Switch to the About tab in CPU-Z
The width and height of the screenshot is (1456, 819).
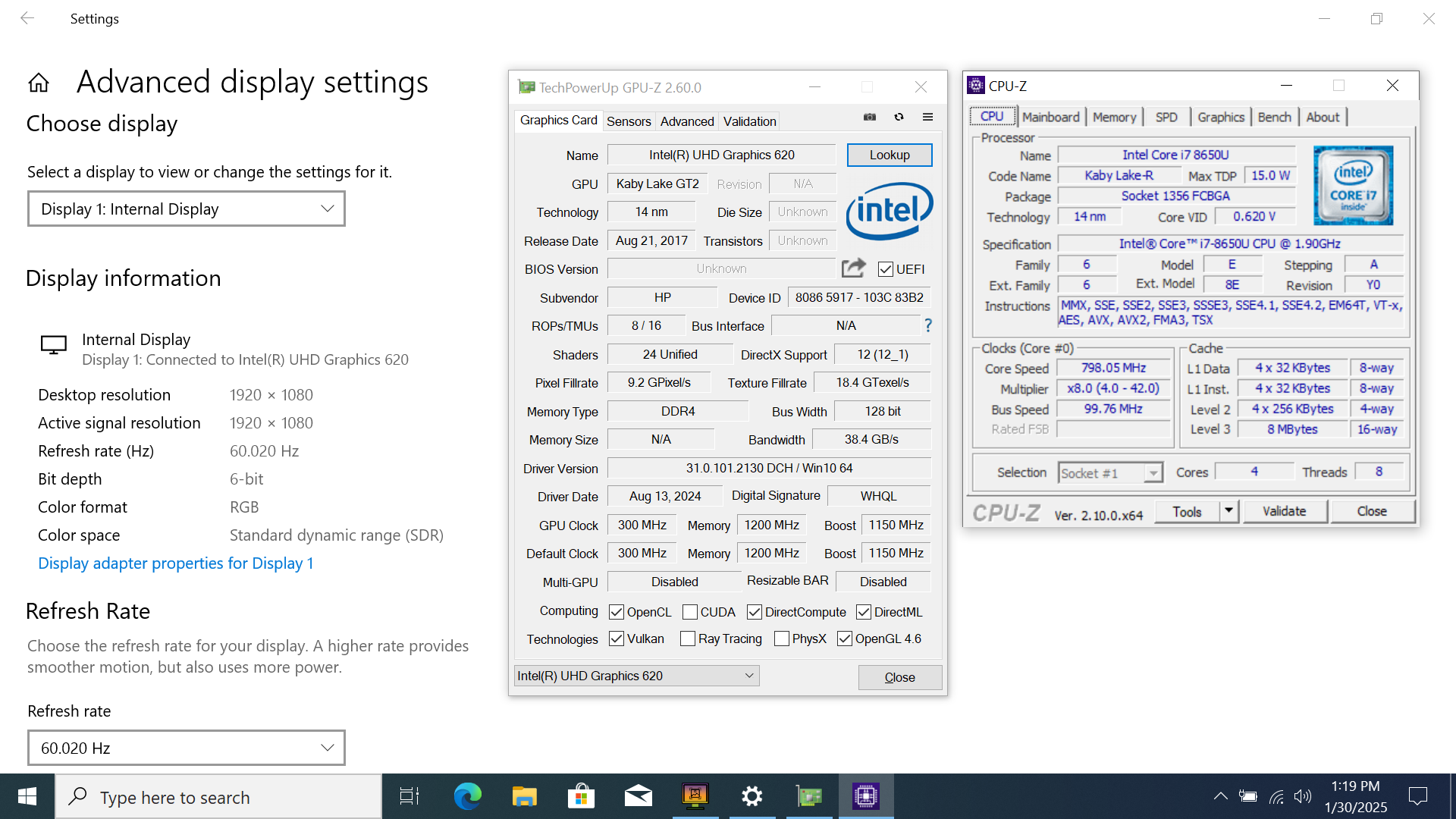click(1323, 117)
